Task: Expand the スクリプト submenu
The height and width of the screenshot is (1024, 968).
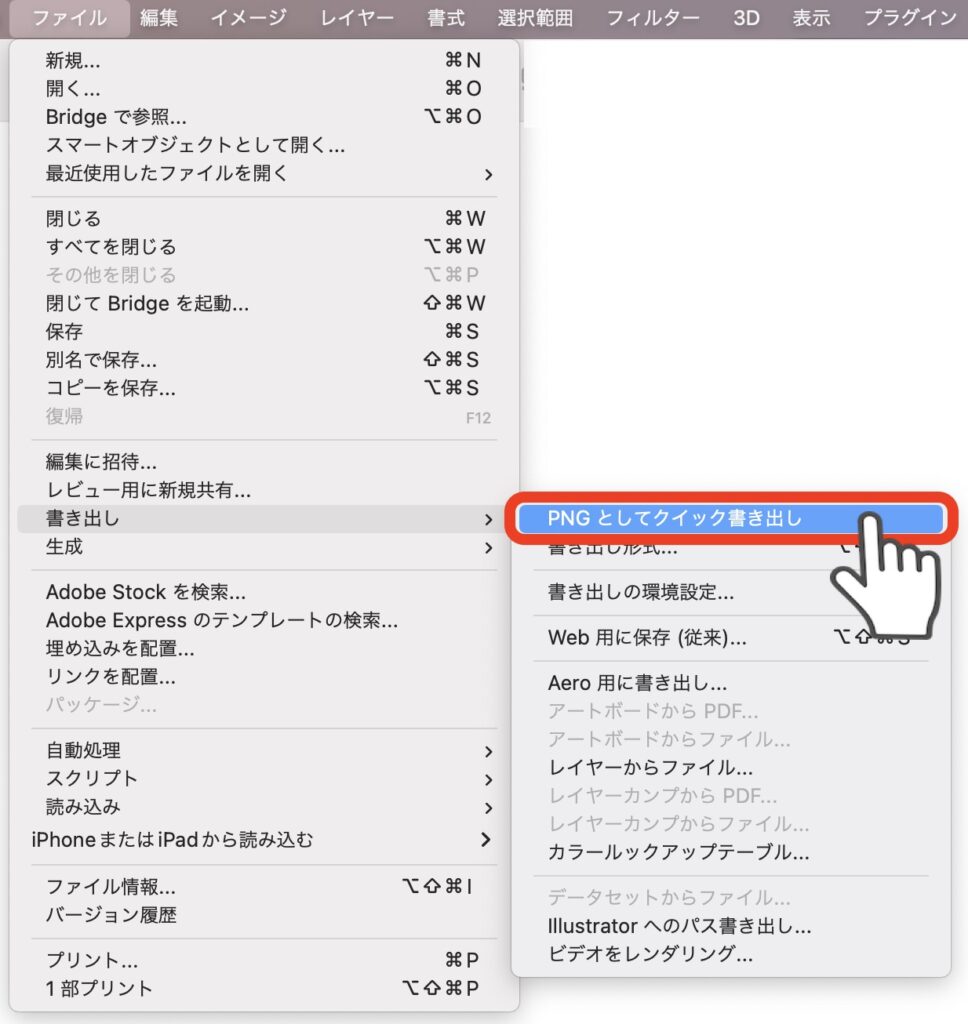Action: pyautogui.click(x=92, y=778)
